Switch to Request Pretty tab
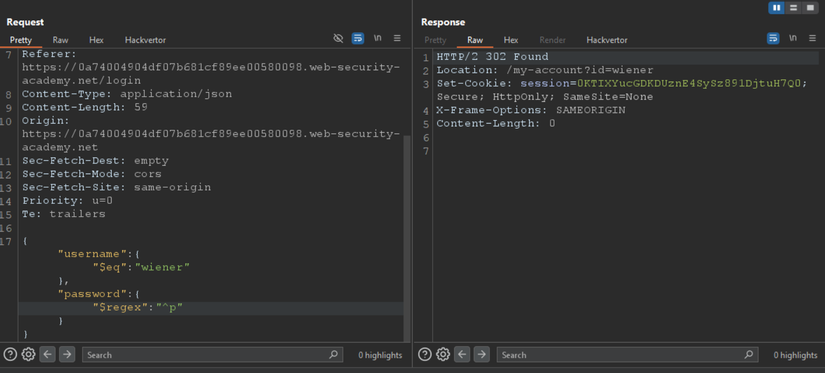825x373 pixels. tap(21, 40)
